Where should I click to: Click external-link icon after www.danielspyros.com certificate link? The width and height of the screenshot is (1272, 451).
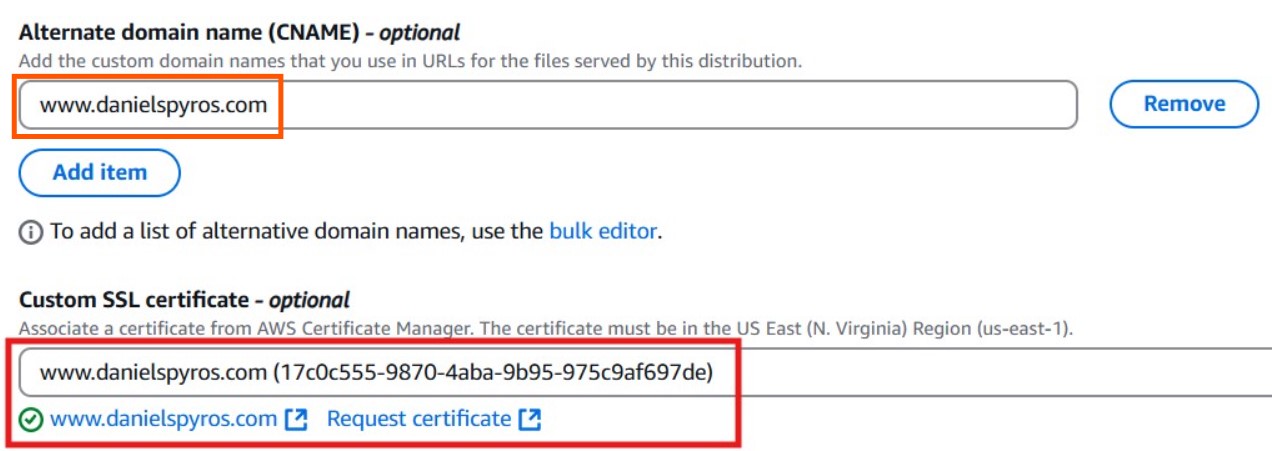[296, 420]
